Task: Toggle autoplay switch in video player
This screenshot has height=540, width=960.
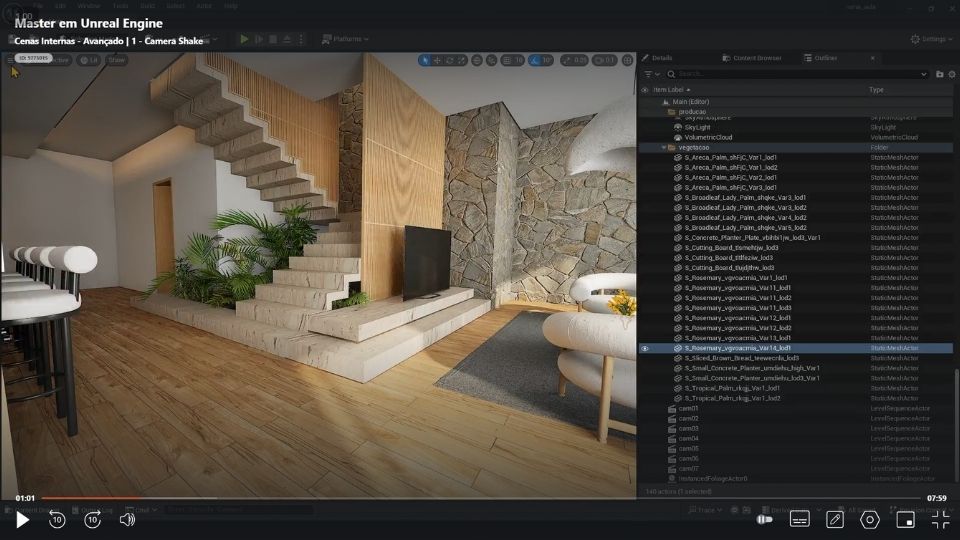Action: (x=765, y=520)
